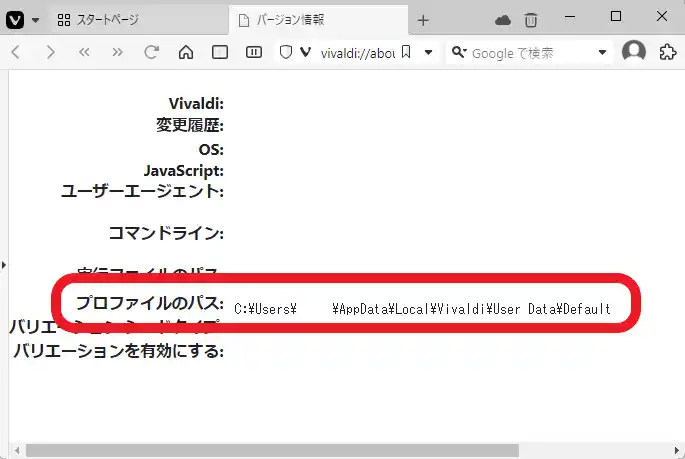This screenshot has height=459, width=685.
Task: Click the 変更履歴: label
Action: [190, 125]
